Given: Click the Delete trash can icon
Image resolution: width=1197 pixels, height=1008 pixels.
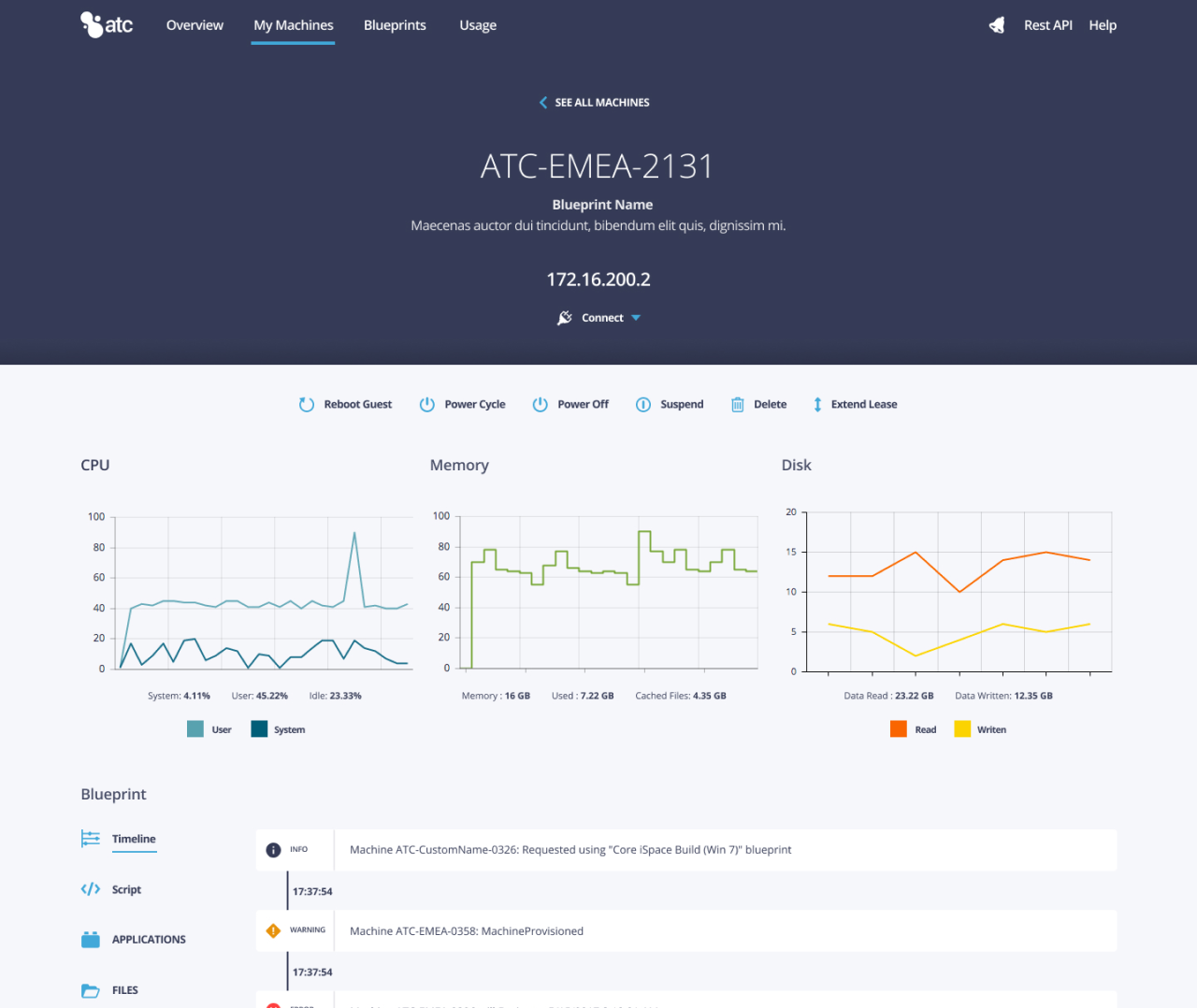Looking at the screenshot, I should click(x=738, y=405).
